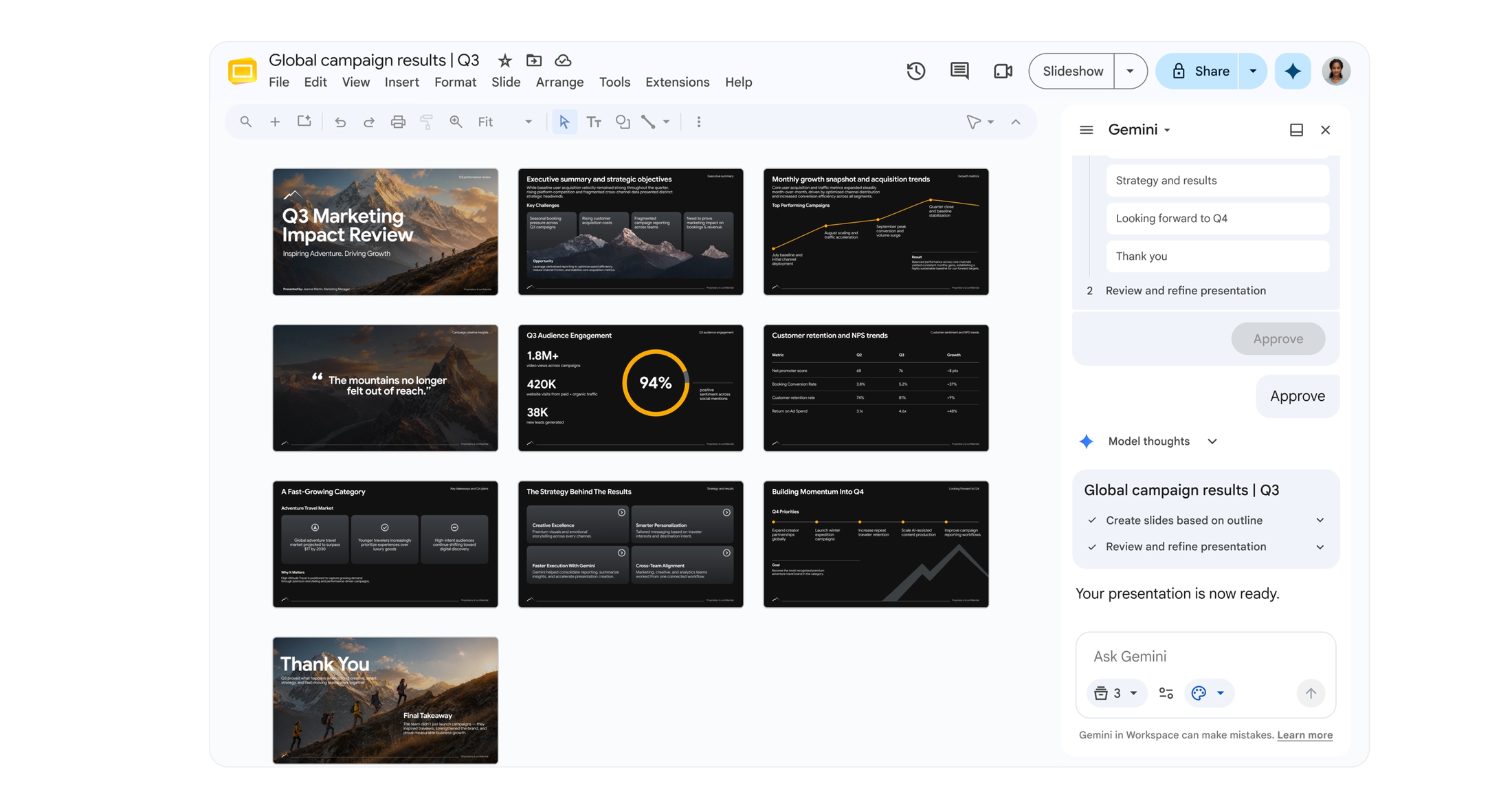Open the Slideshow options dropdown arrow

pyautogui.click(x=1130, y=71)
